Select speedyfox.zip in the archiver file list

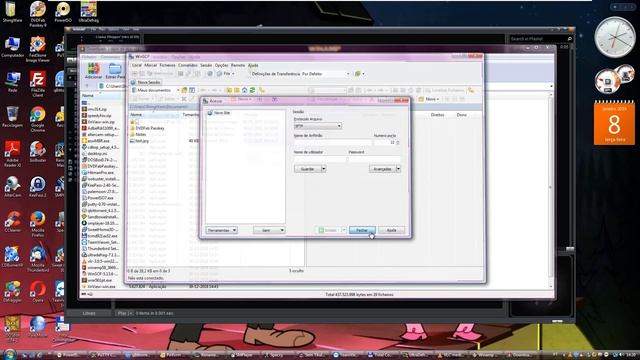point(98,116)
